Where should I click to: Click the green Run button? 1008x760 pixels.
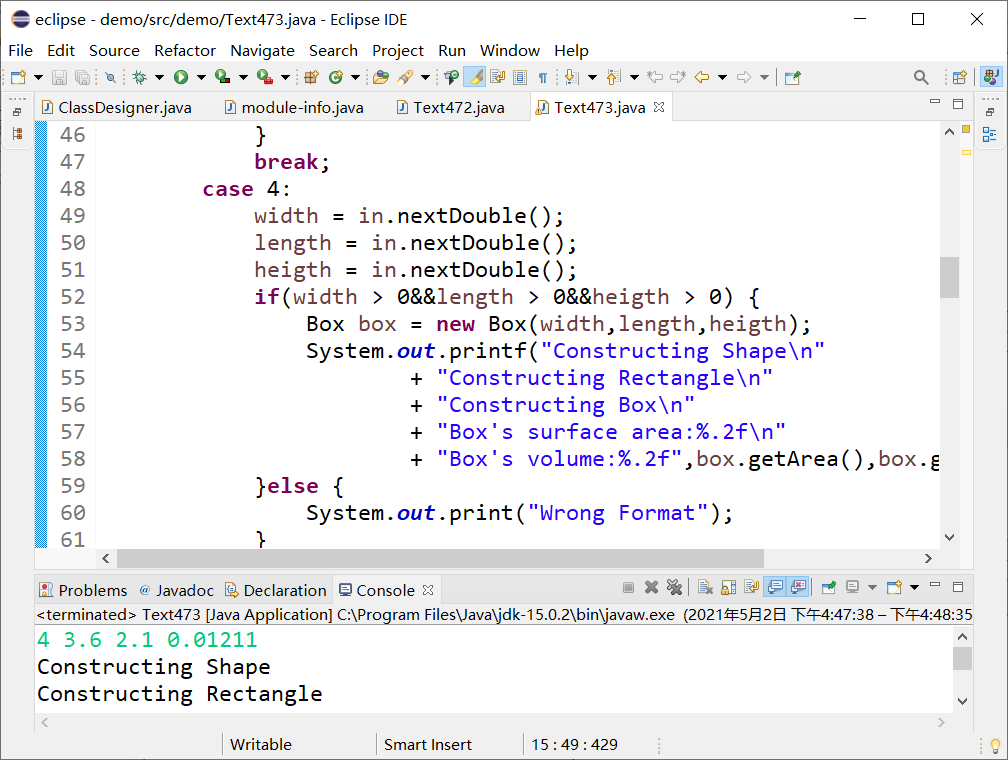[181, 78]
